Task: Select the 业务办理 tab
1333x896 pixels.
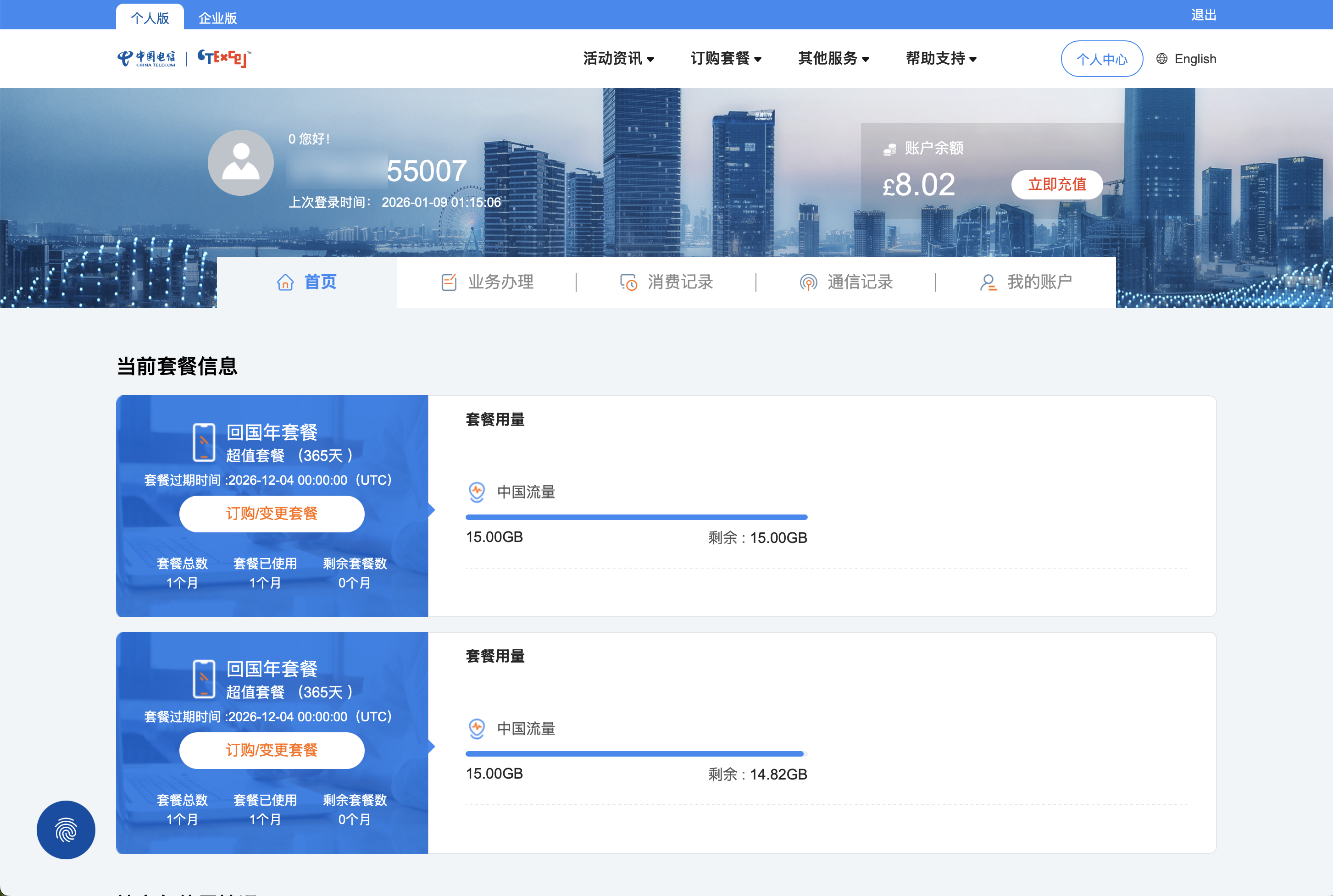Action: click(487, 282)
